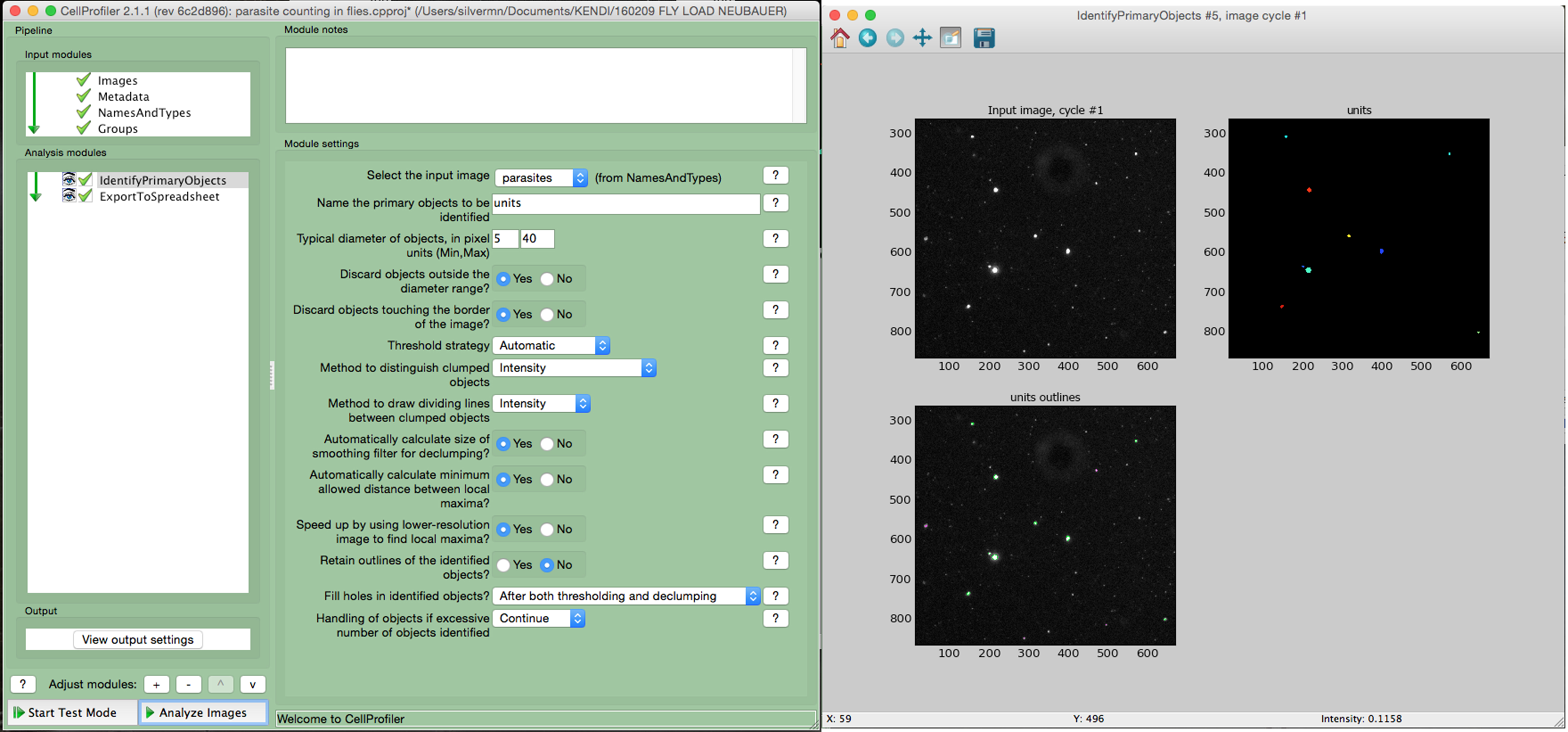Click the Input image cycle #1 plot
The image size is (1568, 732).
(1045, 238)
